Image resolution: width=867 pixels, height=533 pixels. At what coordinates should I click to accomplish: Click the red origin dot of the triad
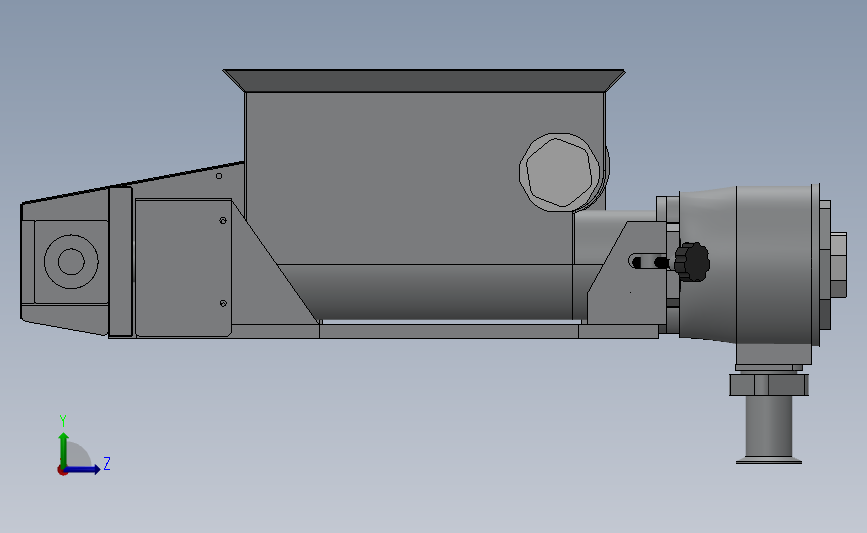pos(62,471)
